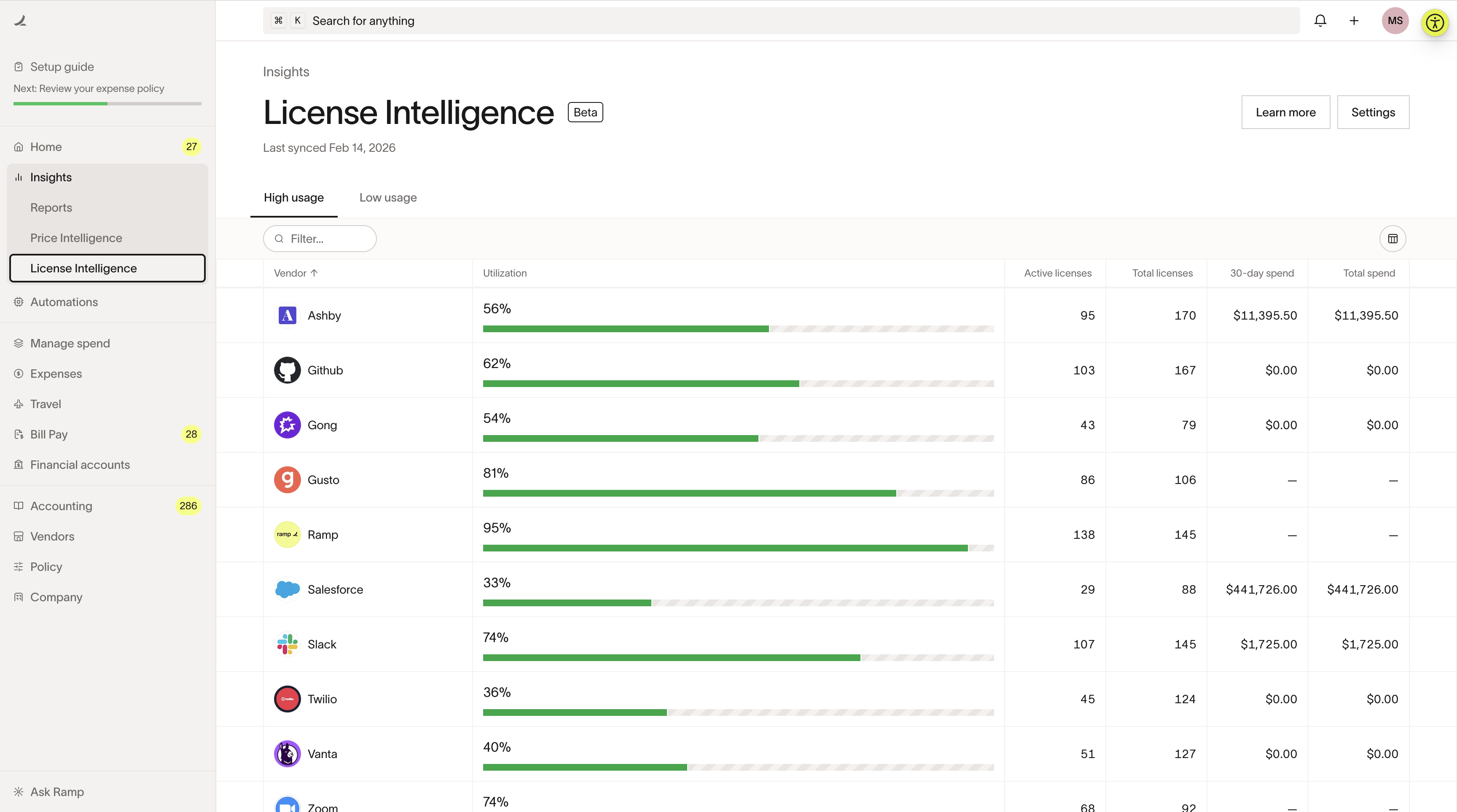Click the Ask Ramp sparkle icon

point(19,792)
